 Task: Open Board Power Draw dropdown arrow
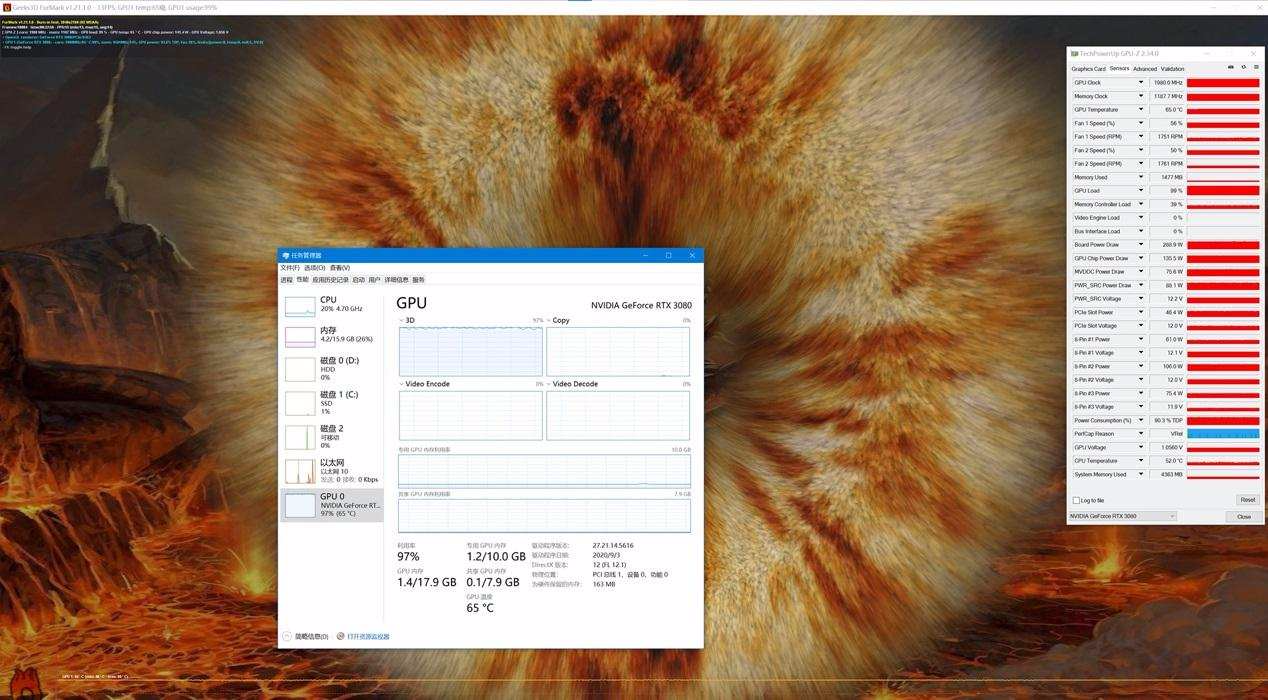click(1141, 245)
